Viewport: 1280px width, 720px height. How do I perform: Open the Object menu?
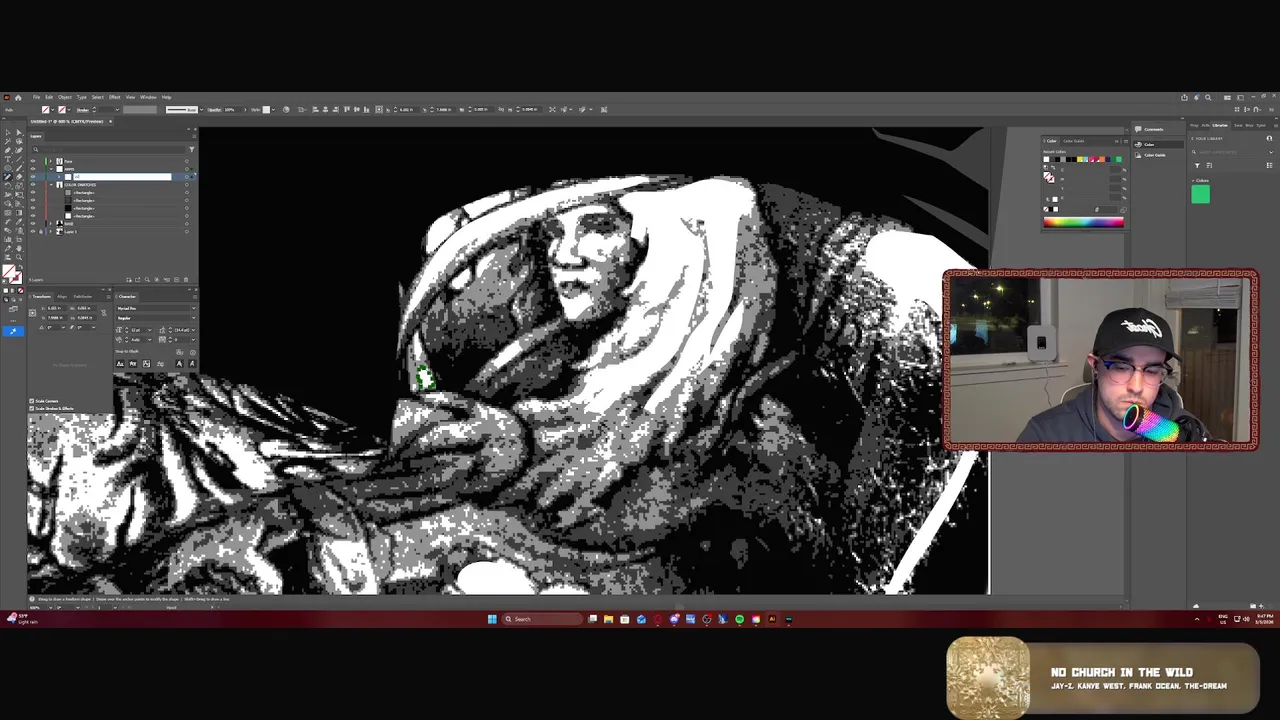[x=65, y=97]
